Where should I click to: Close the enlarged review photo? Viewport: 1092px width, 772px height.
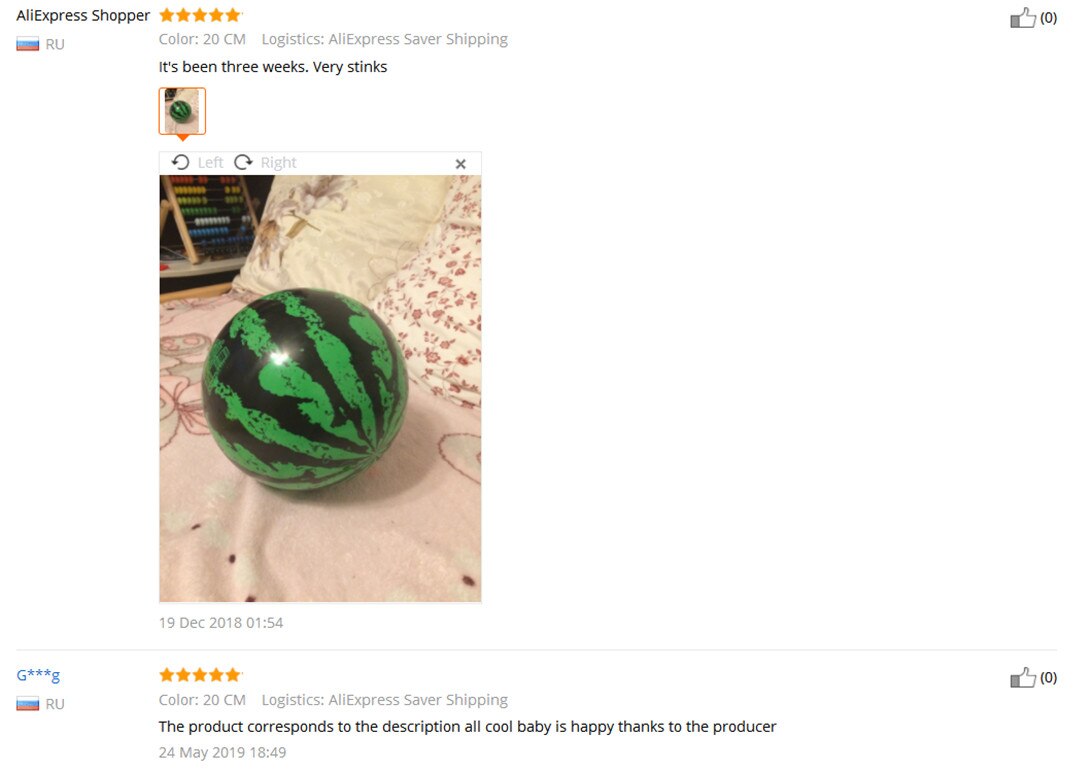click(x=460, y=164)
